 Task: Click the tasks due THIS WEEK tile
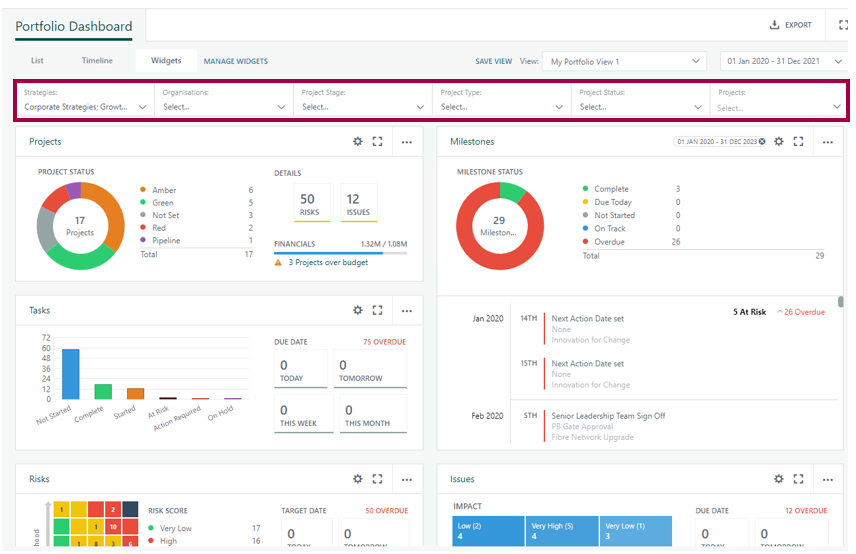pos(304,414)
